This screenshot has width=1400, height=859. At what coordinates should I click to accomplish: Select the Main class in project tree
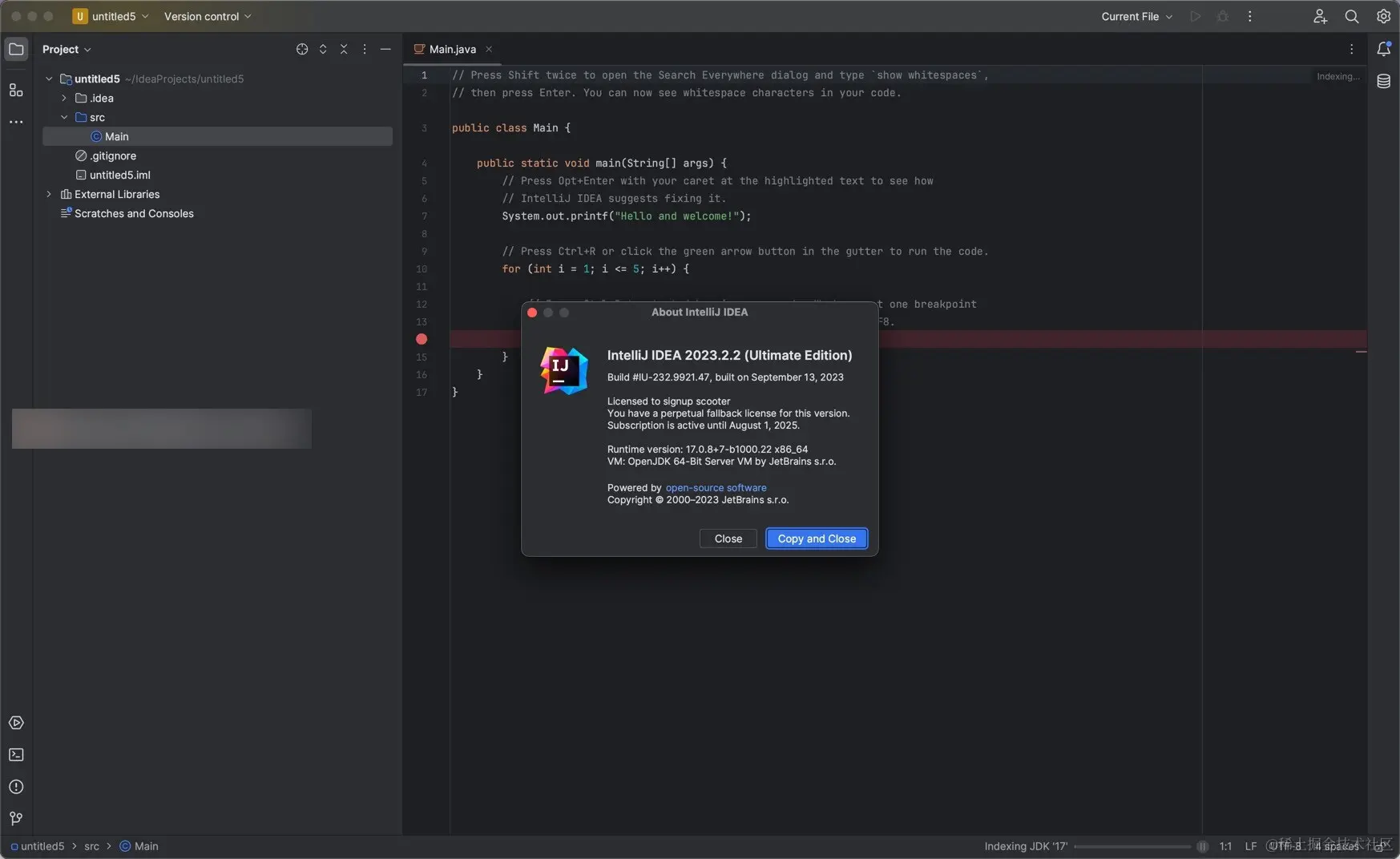(217, 136)
